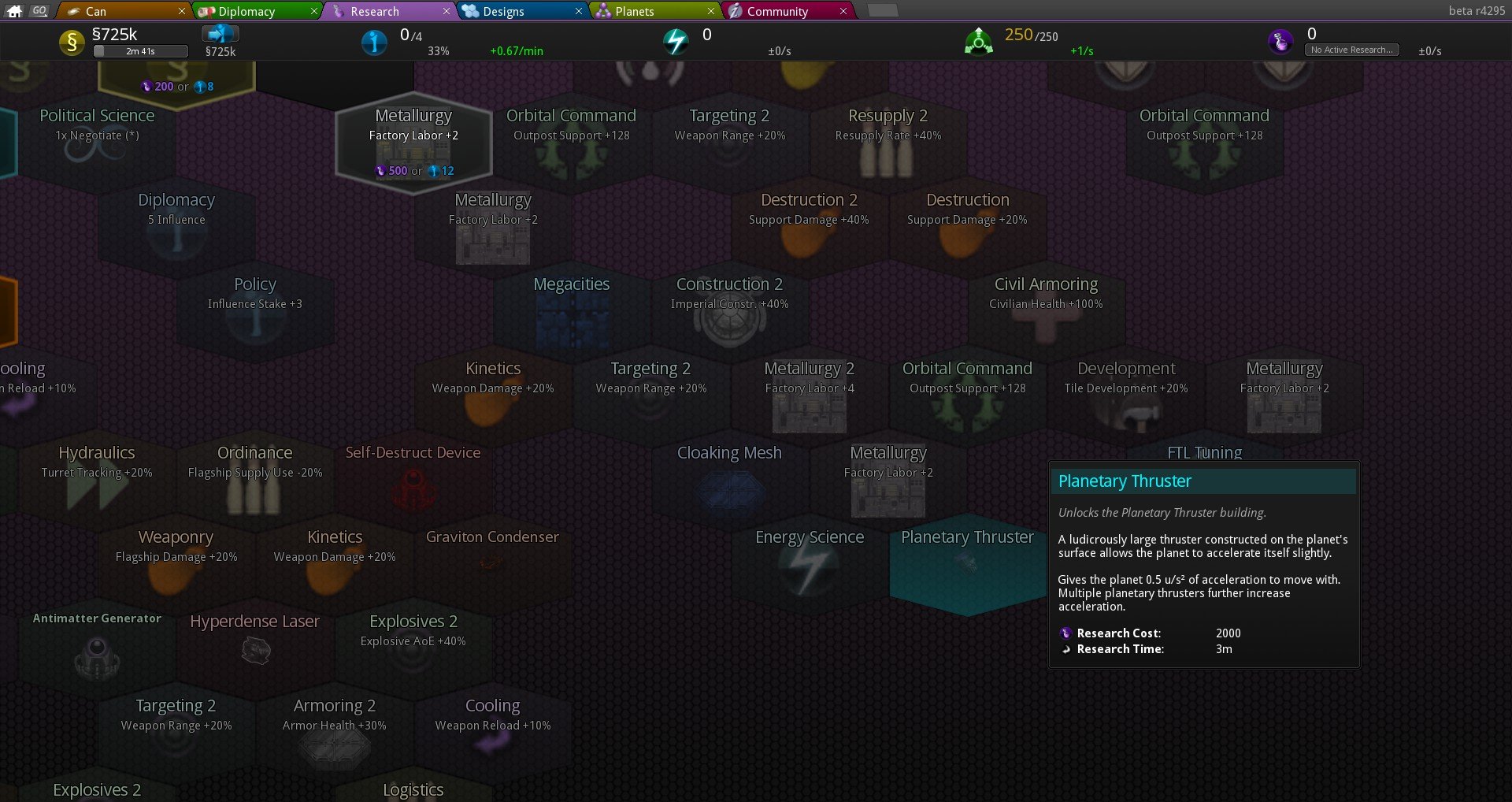Close the Can tab
The image size is (1512, 802).
tap(182, 11)
